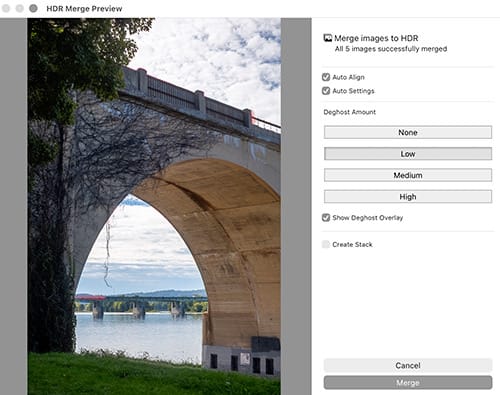Viewport: 500px width, 395px height.
Task: Select Medium deghost amount
Action: pos(408,175)
